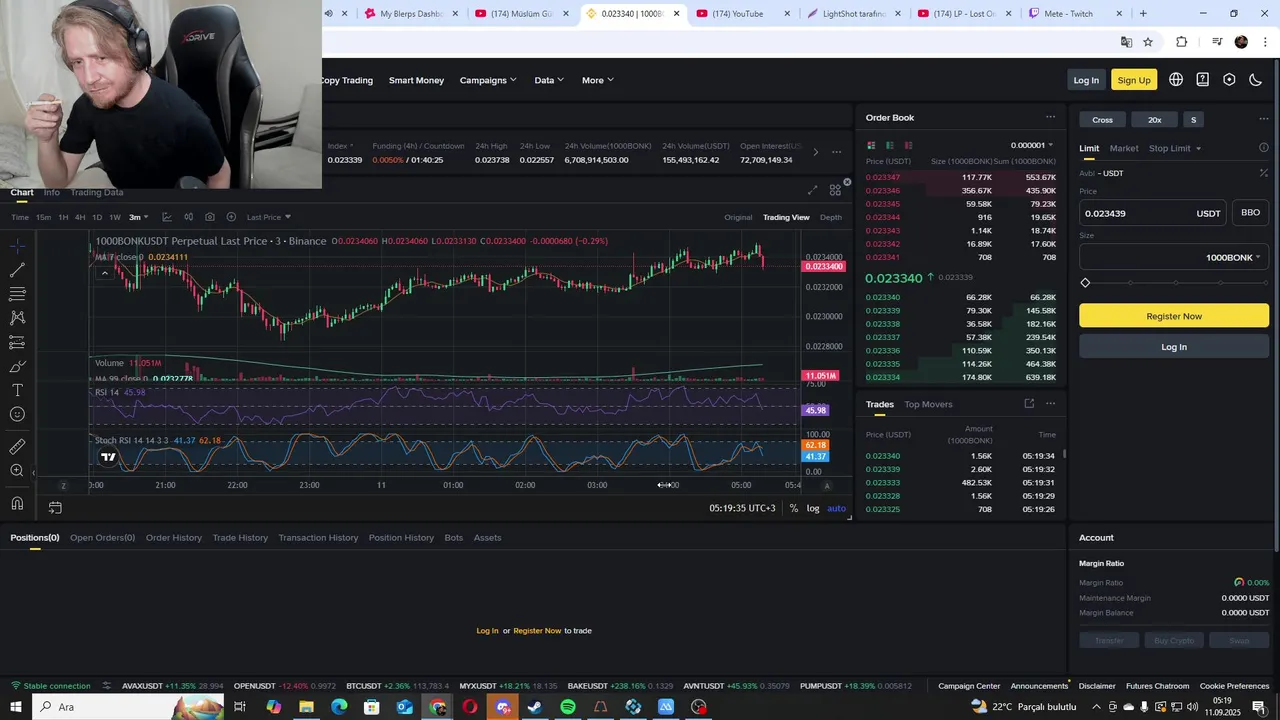Open the emoji icons tool
This screenshot has width=1280, height=720.
(x=17, y=414)
